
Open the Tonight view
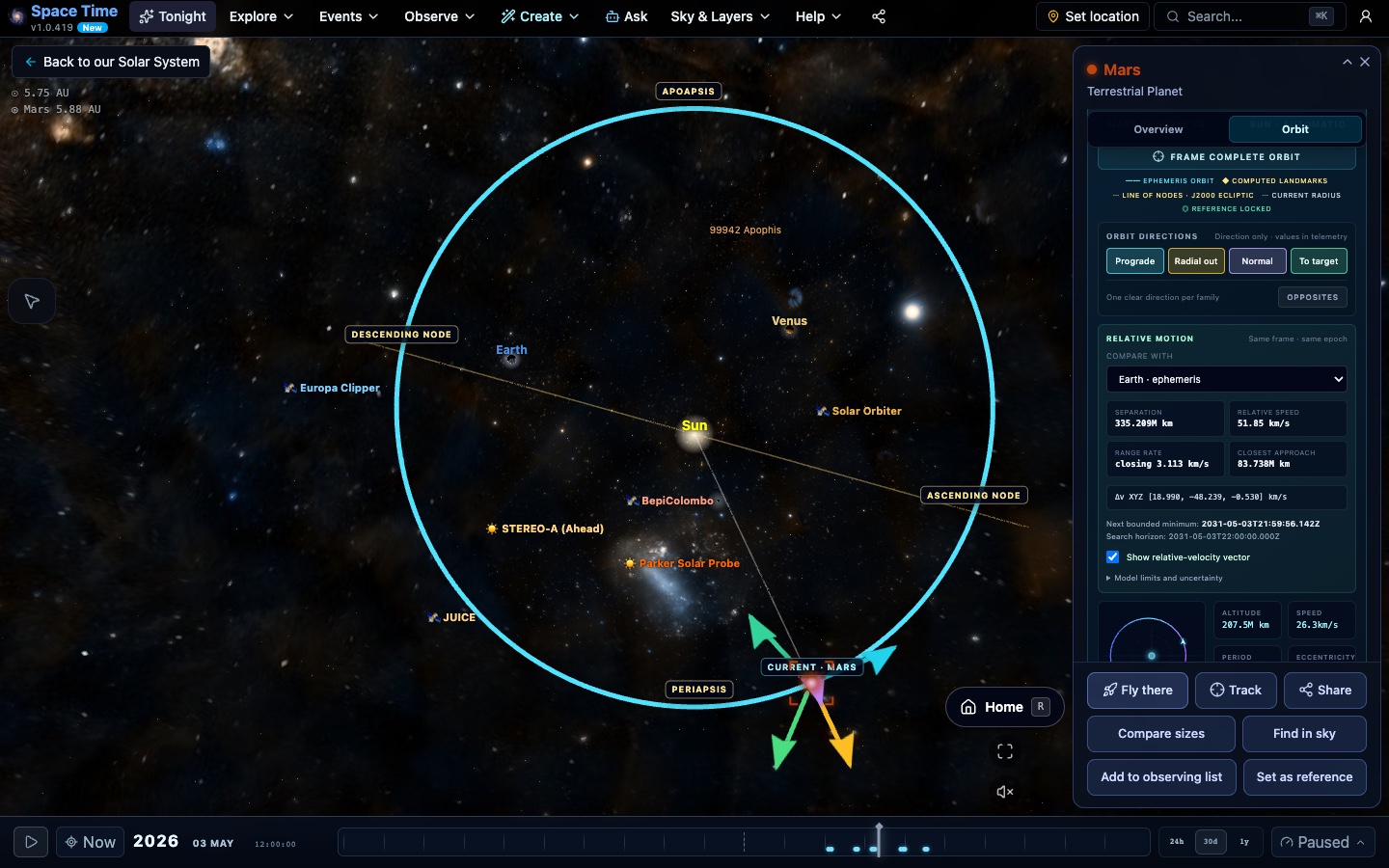(173, 16)
